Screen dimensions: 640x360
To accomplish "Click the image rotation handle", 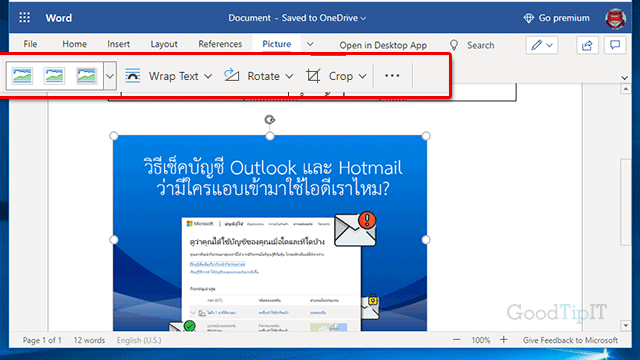I will click(x=270, y=120).
